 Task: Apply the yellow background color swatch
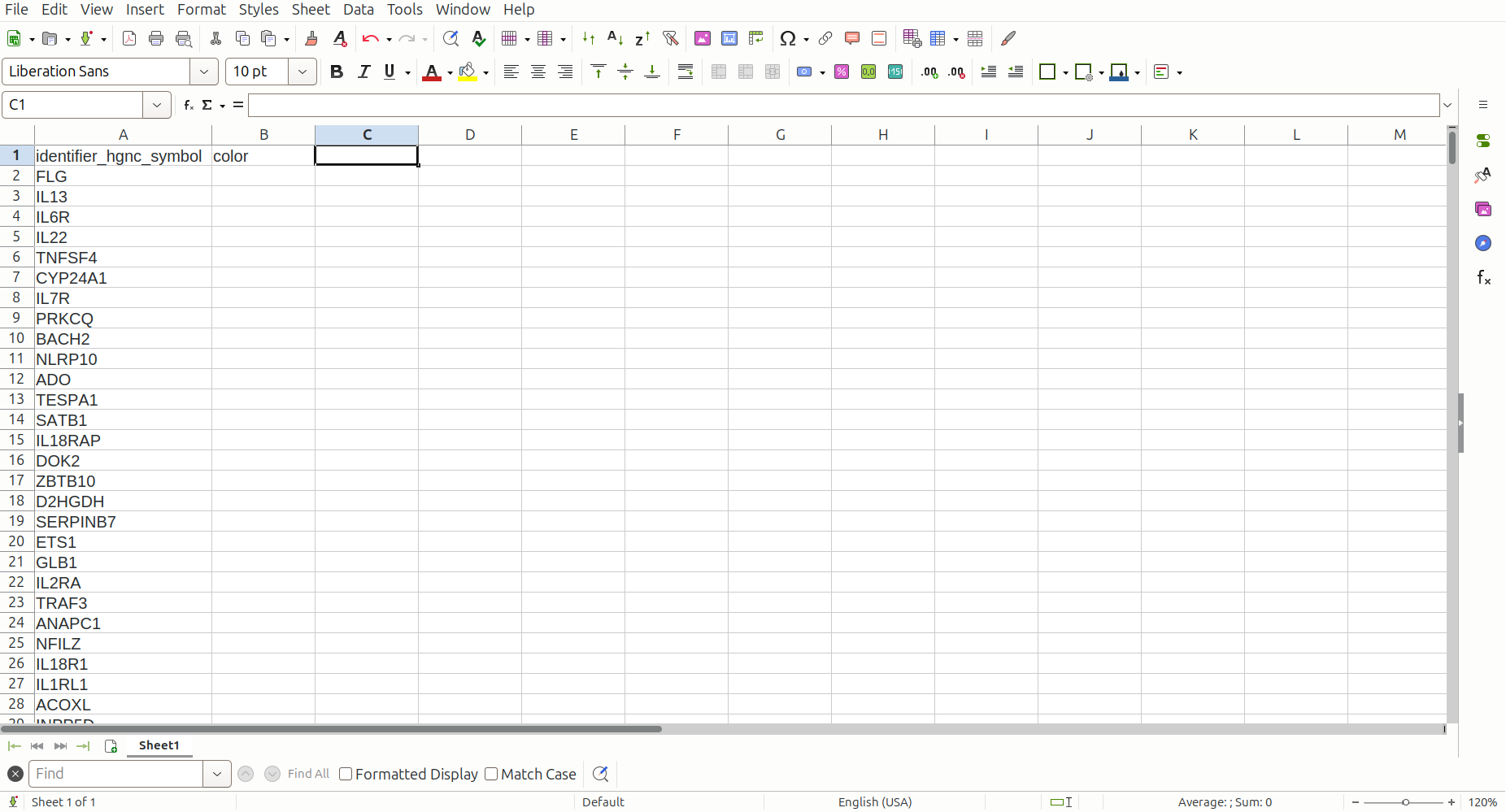tap(468, 72)
